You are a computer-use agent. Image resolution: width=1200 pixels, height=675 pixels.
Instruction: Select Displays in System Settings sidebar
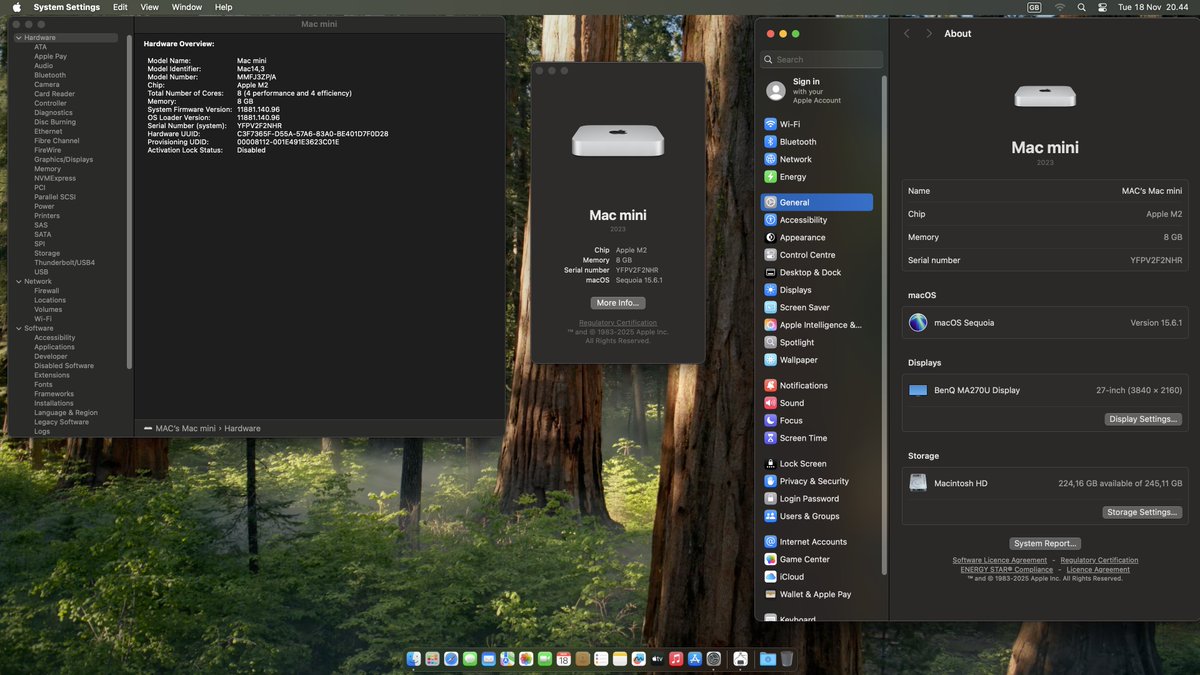(817, 290)
